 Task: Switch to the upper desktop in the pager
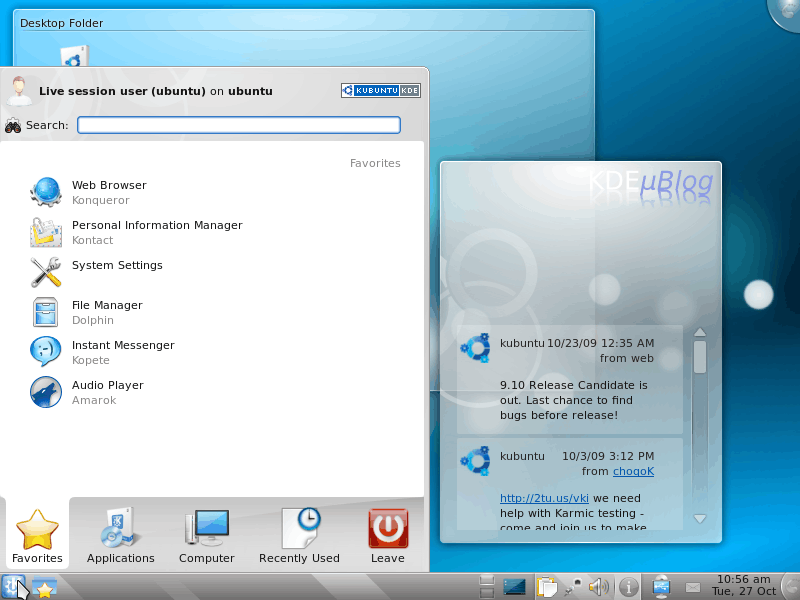(x=487, y=580)
